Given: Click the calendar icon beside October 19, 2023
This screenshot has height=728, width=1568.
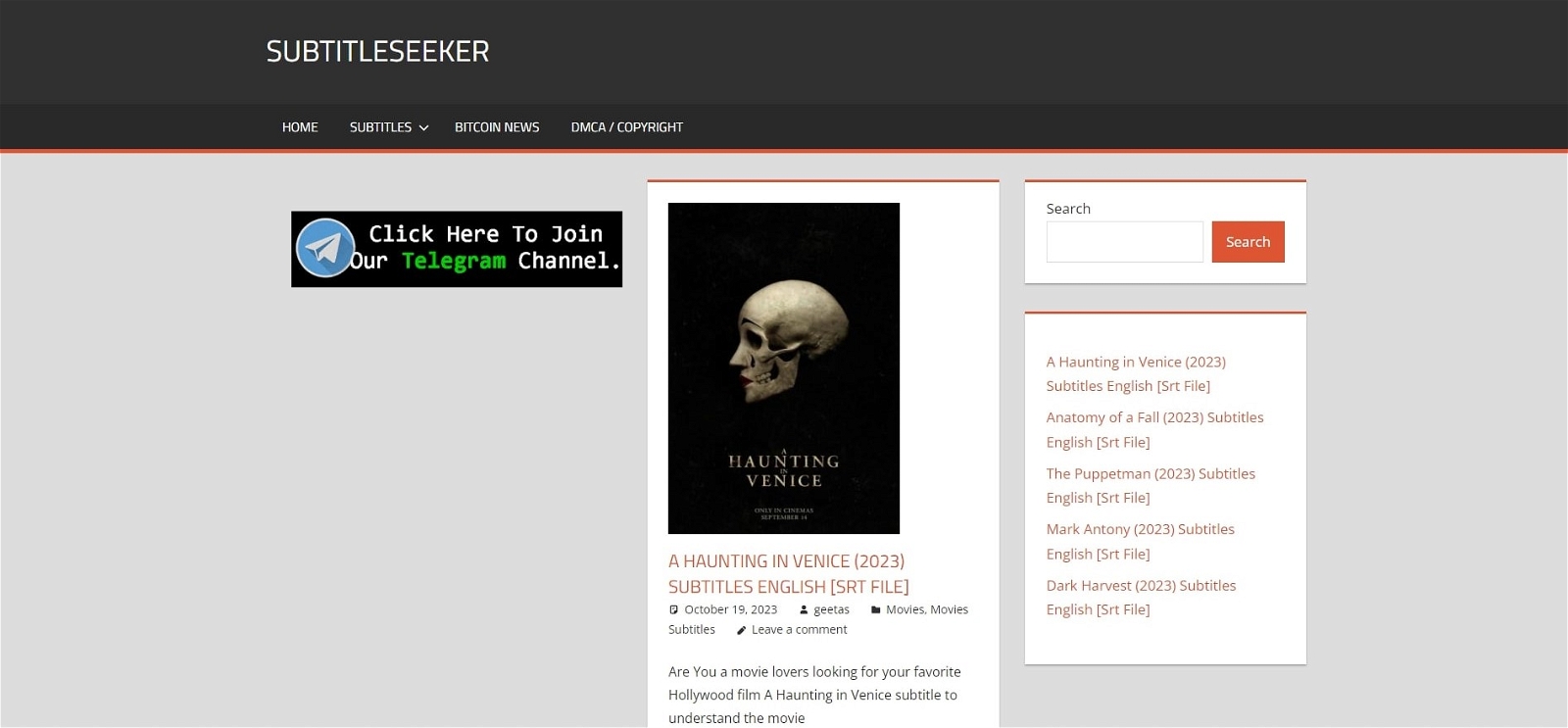Looking at the screenshot, I should point(673,609).
